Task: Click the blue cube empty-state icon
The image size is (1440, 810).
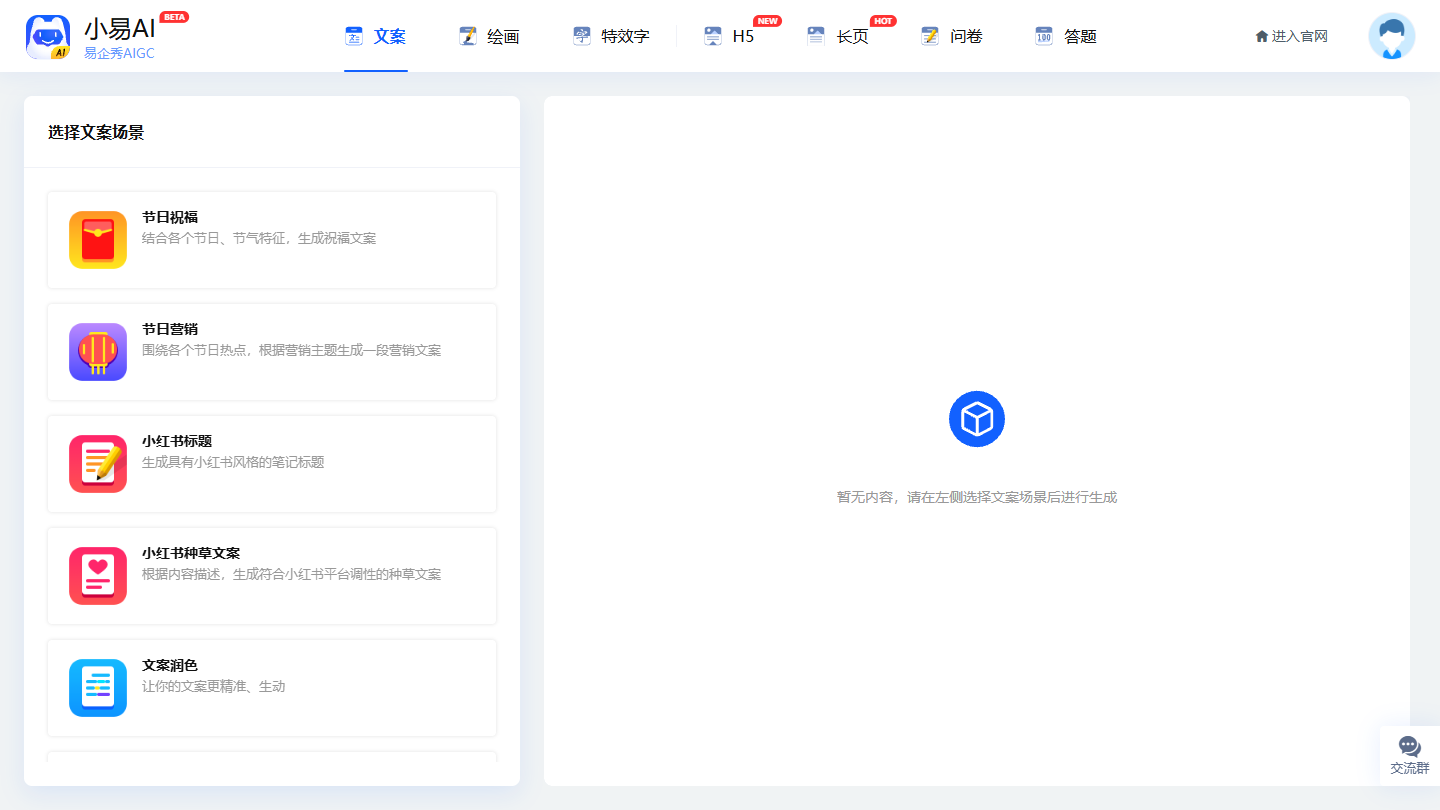Action: [977, 419]
